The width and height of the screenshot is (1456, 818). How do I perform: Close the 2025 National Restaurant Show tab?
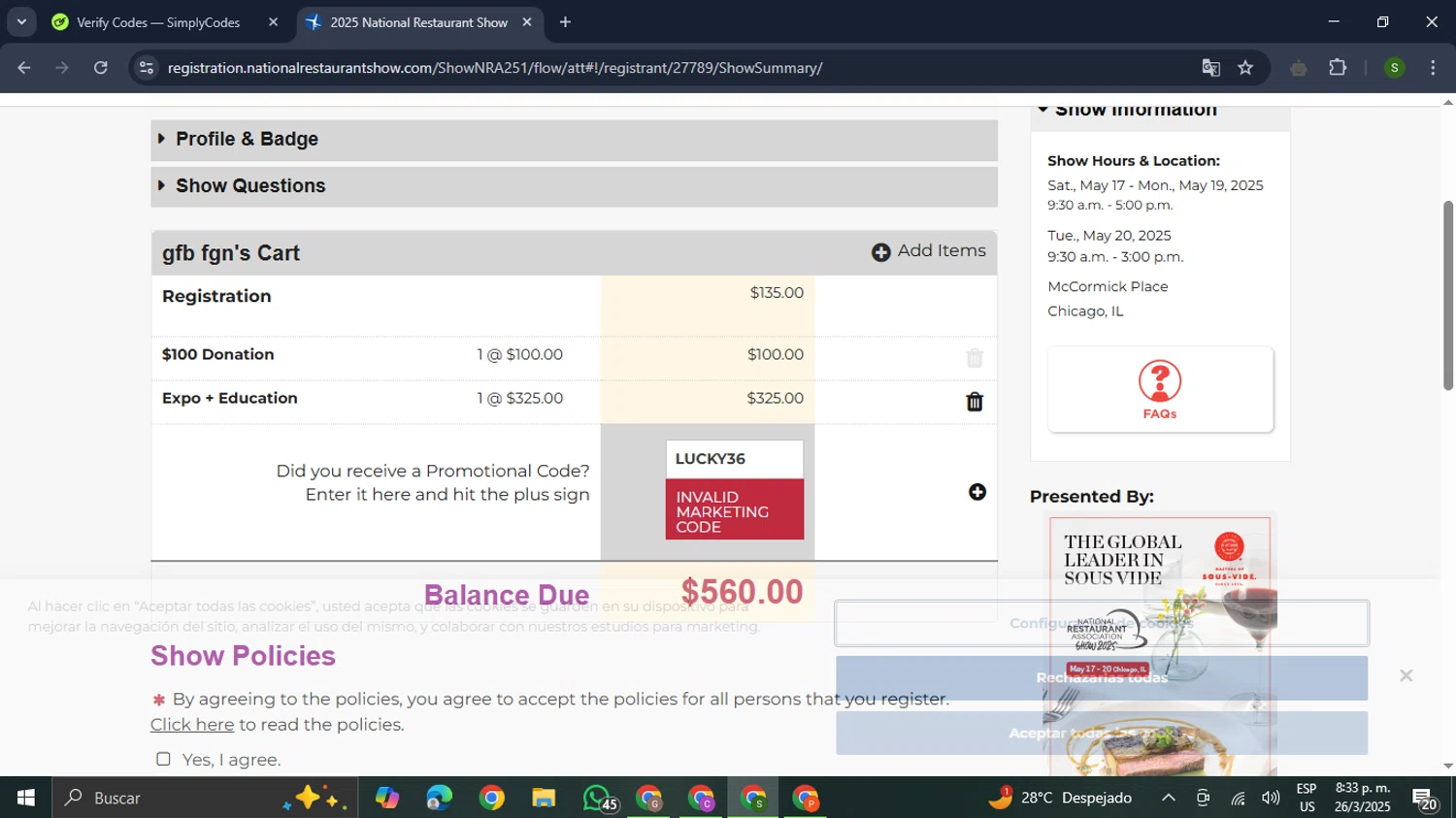[527, 22]
